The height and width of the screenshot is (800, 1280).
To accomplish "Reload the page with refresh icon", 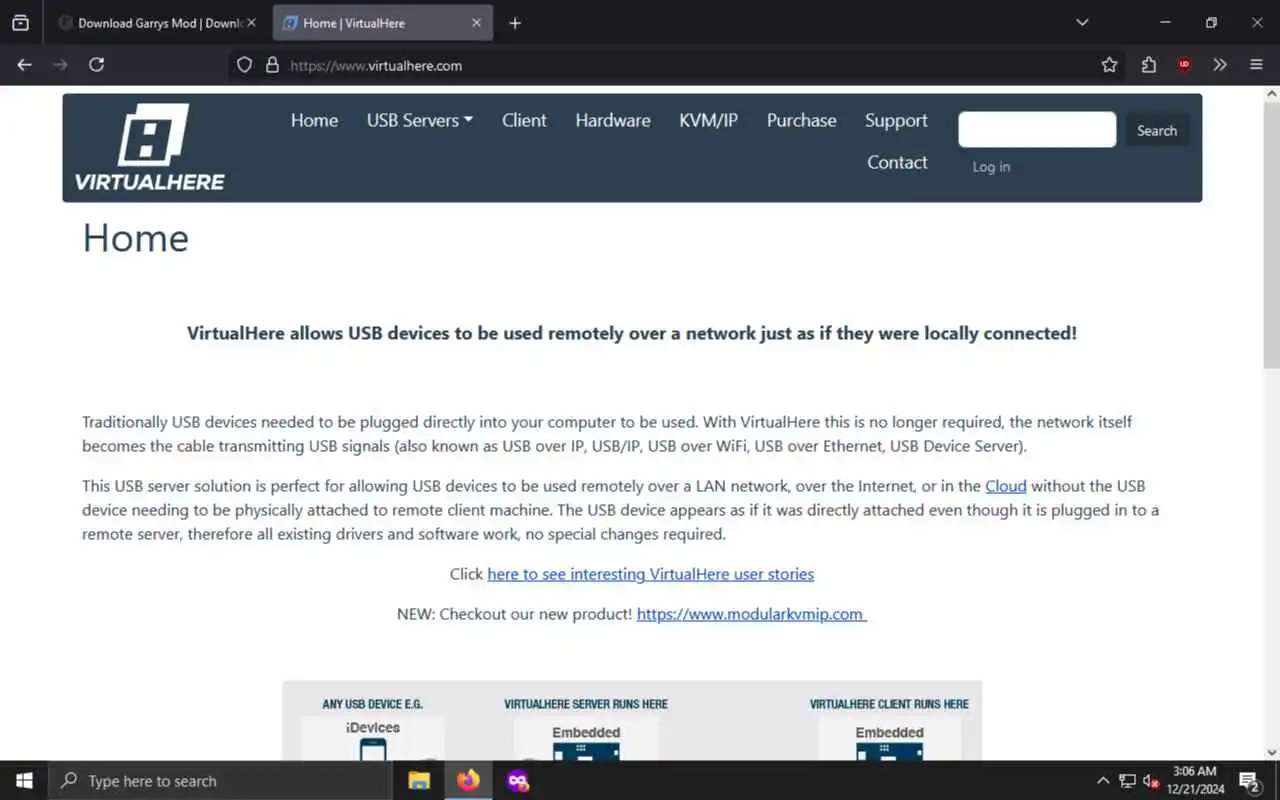I will coord(96,65).
